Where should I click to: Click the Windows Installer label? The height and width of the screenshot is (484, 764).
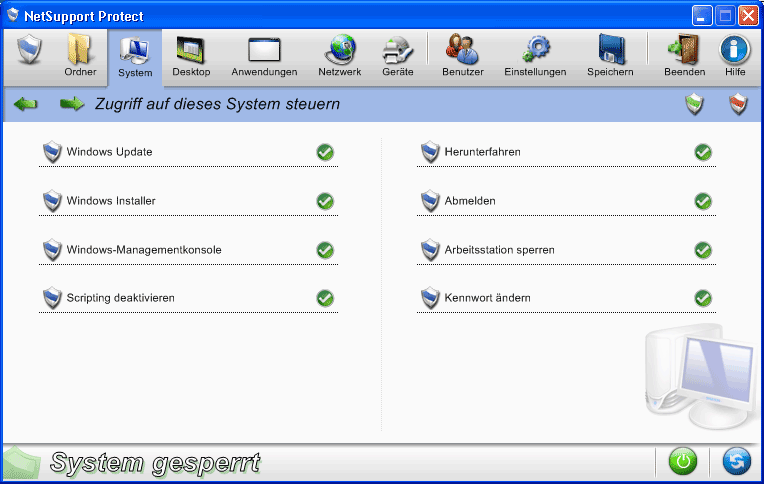coord(111,201)
